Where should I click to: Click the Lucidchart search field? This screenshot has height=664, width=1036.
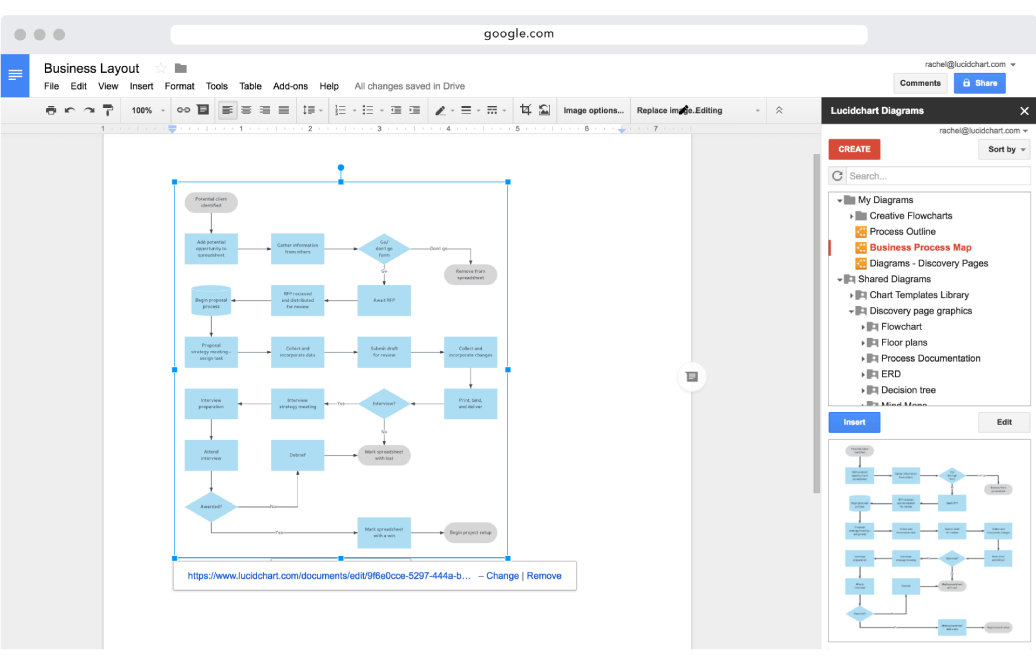coord(938,176)
